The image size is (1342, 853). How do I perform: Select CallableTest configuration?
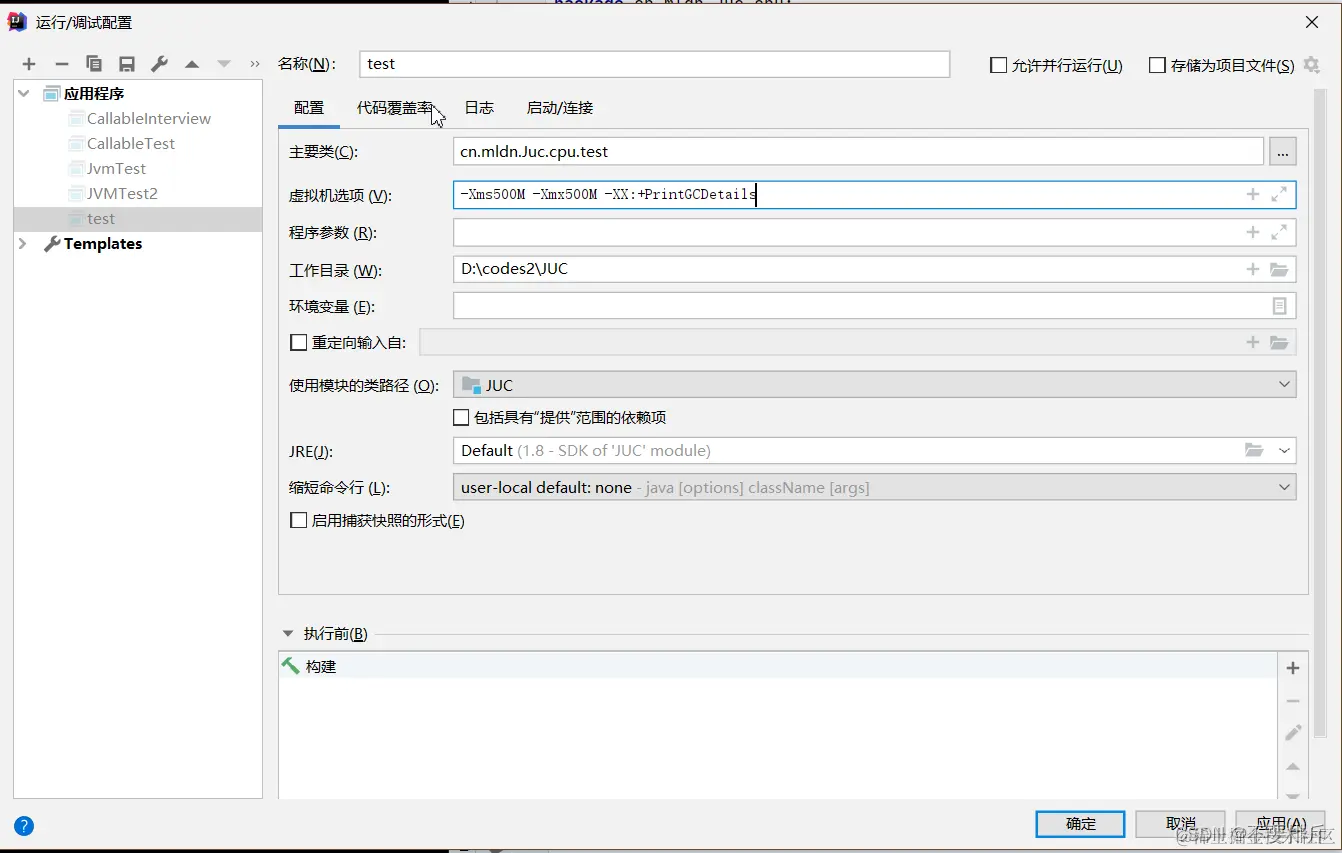tap(131, 143)
